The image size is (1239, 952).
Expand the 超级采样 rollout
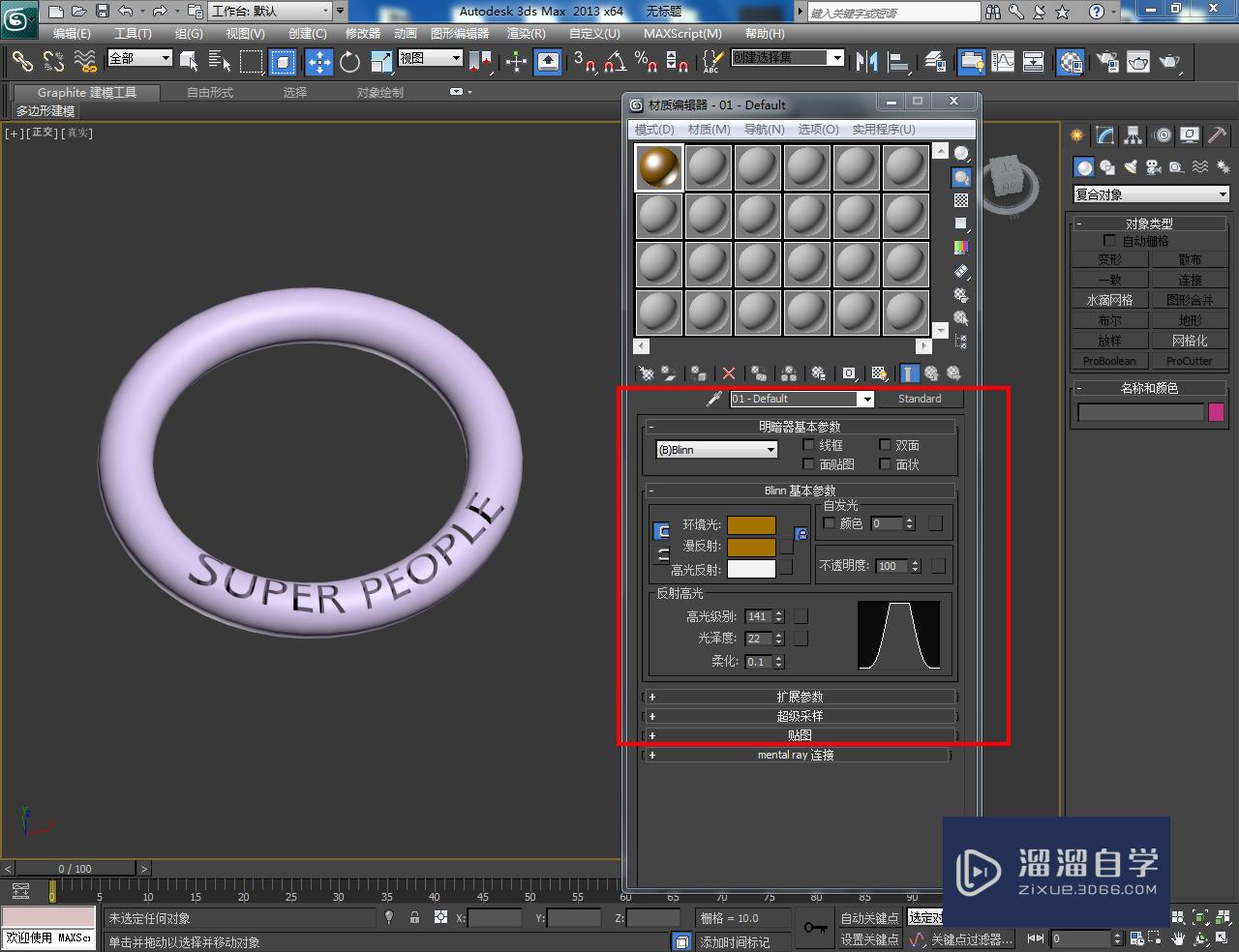(800, 716)
